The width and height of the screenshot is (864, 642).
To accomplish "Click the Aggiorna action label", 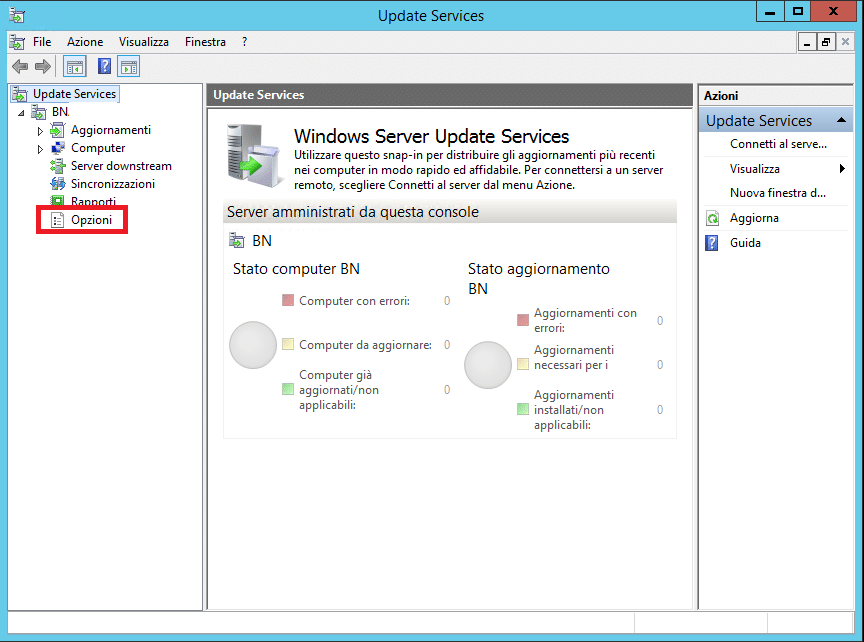I will click(754, 218).
